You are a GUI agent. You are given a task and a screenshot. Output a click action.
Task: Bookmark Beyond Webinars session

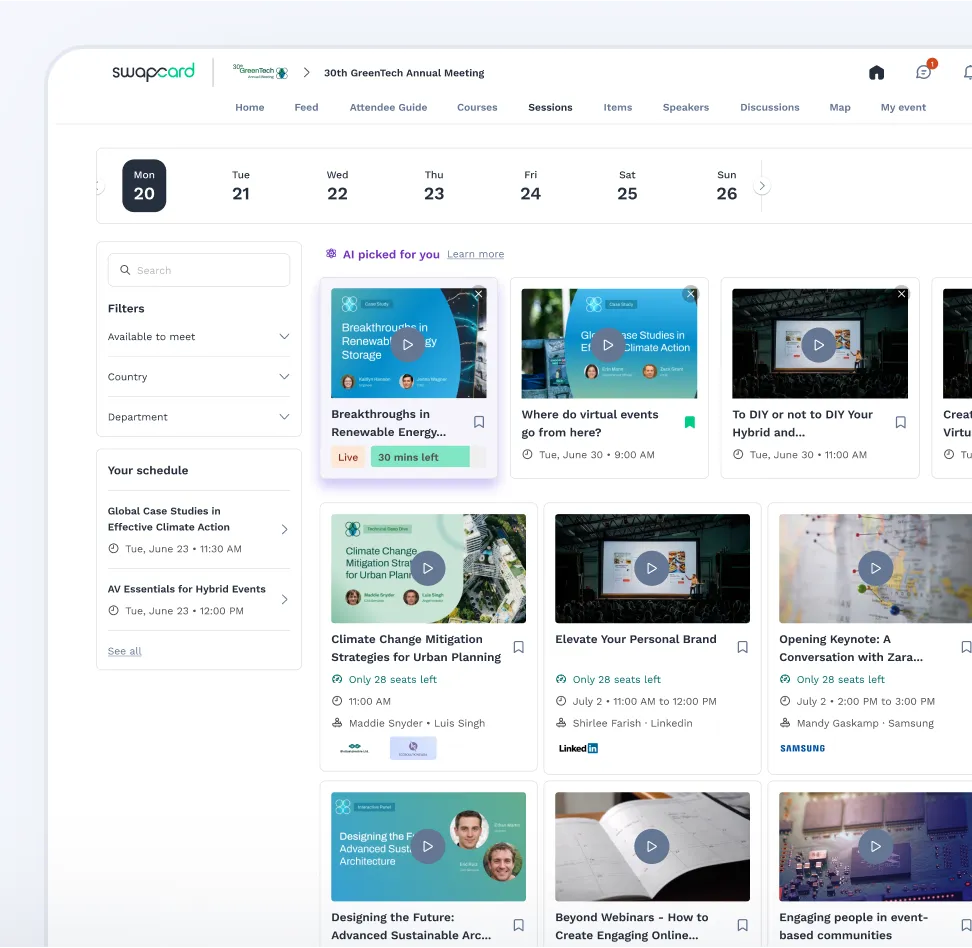[x=743, y=925]
